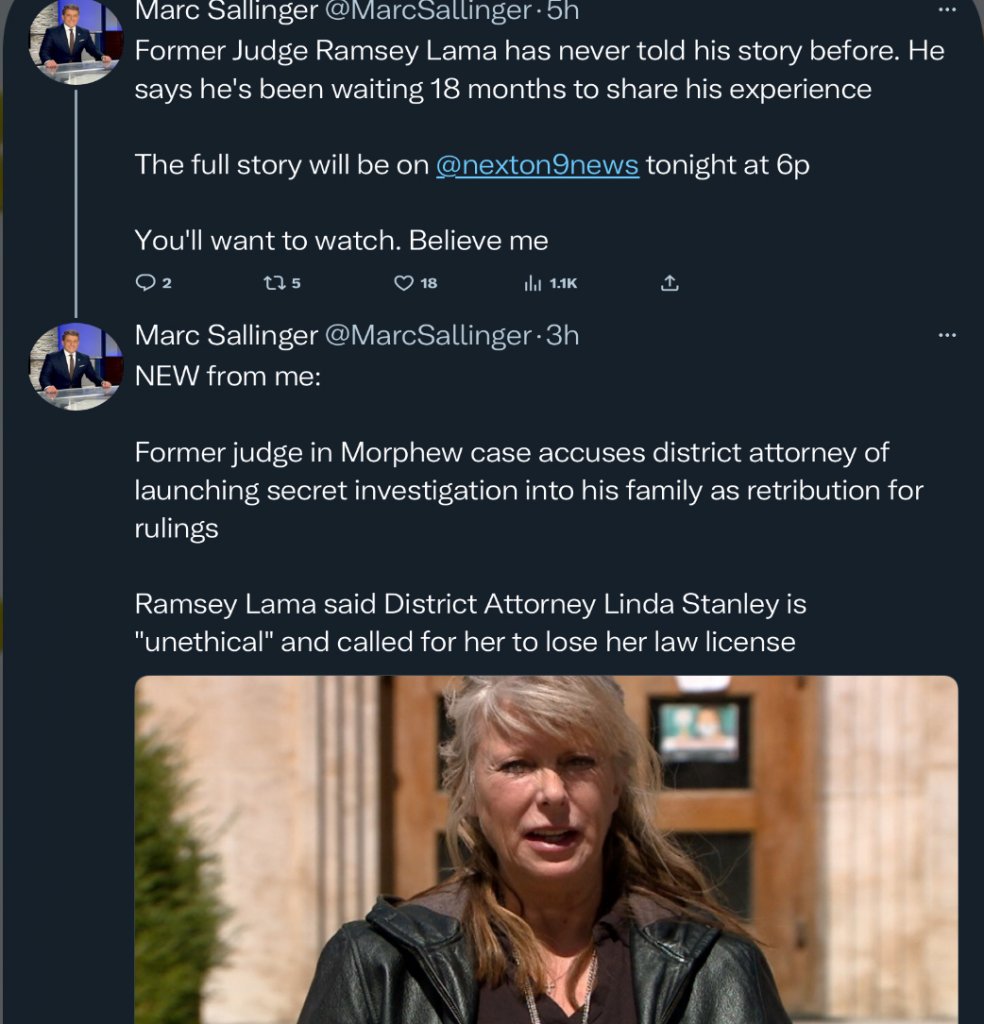Open more options on the 3h tweet

click(x=946, y=335)
